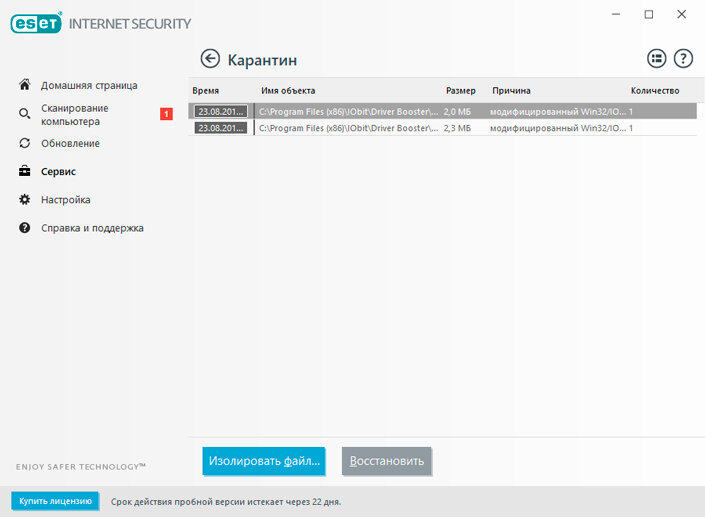Click the date cell in the 2,0 МБ row
This screenshot has height=517, width=705.
(221, 111)
